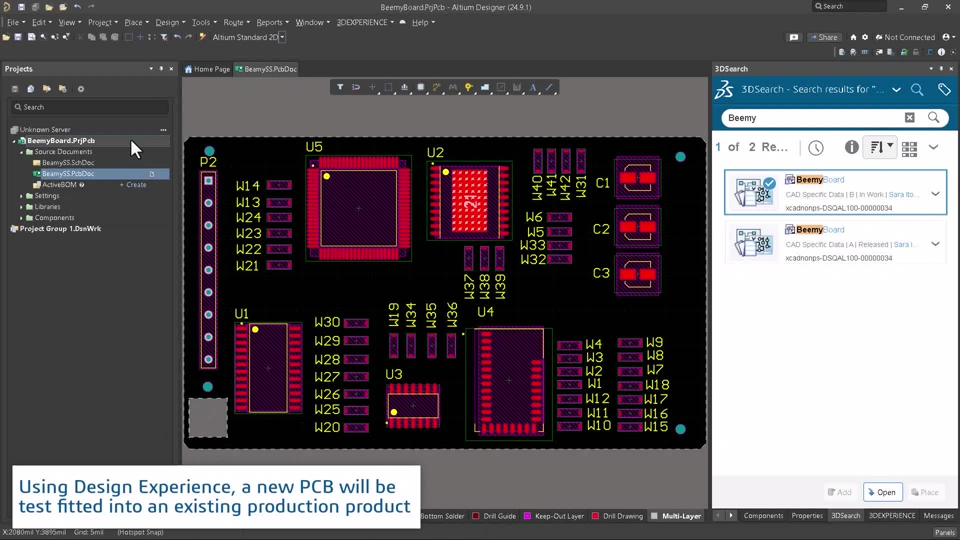
Task: Click the 3DEXPERIENCE info icon in top right toolbar
Action: (x=941, y=52)
